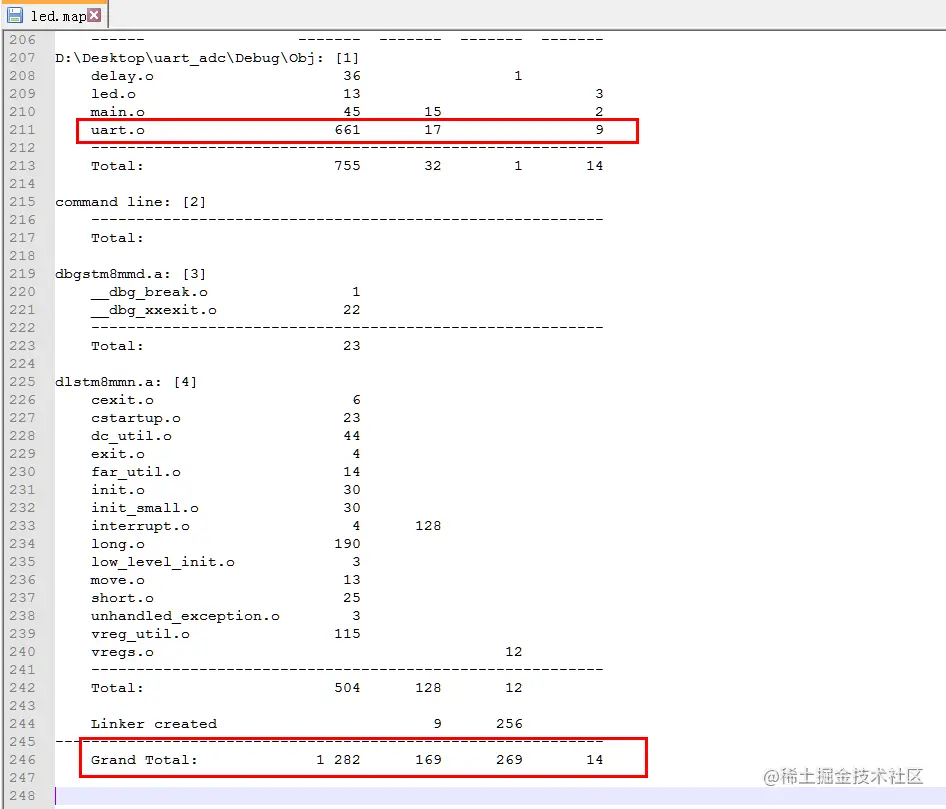Click the init.o entry on line 231
Image resolution: width=946 pixels, height=809 pixels.
[118, 490]
